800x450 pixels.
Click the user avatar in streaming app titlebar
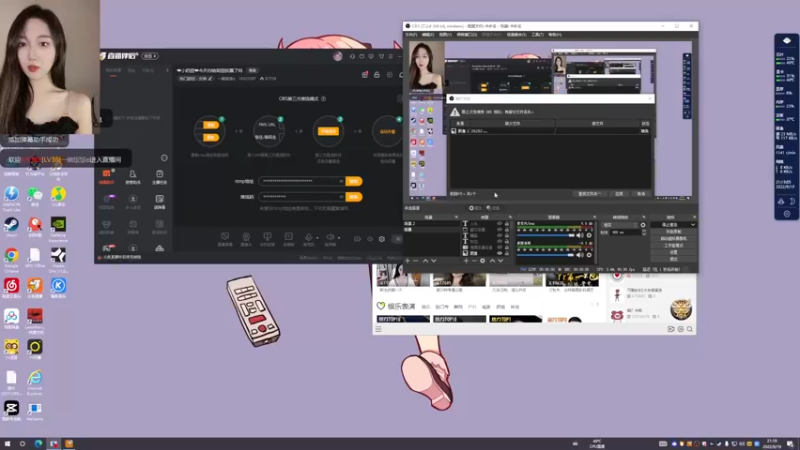point(338,56)
